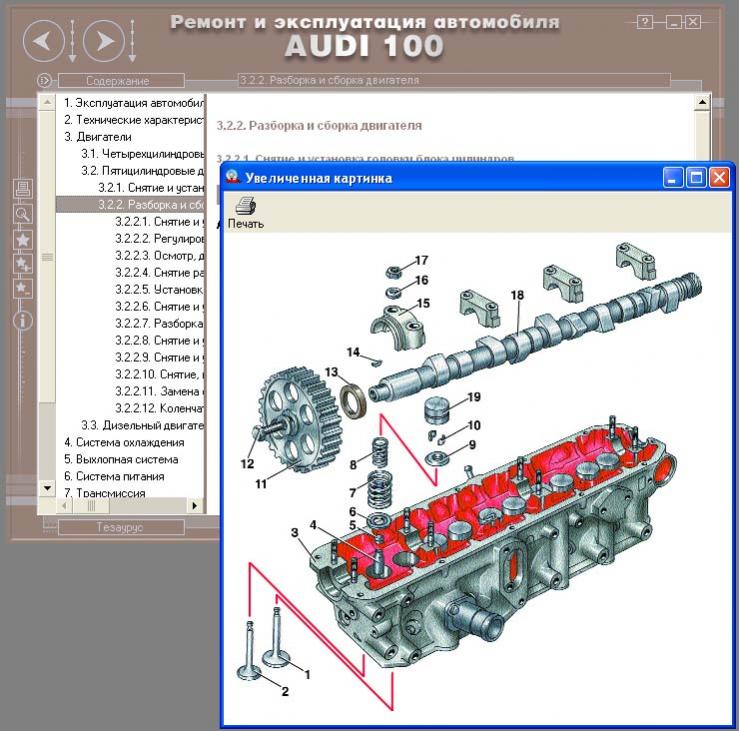Open tree item 3.2.2.11. Замена

coord(159,391)
